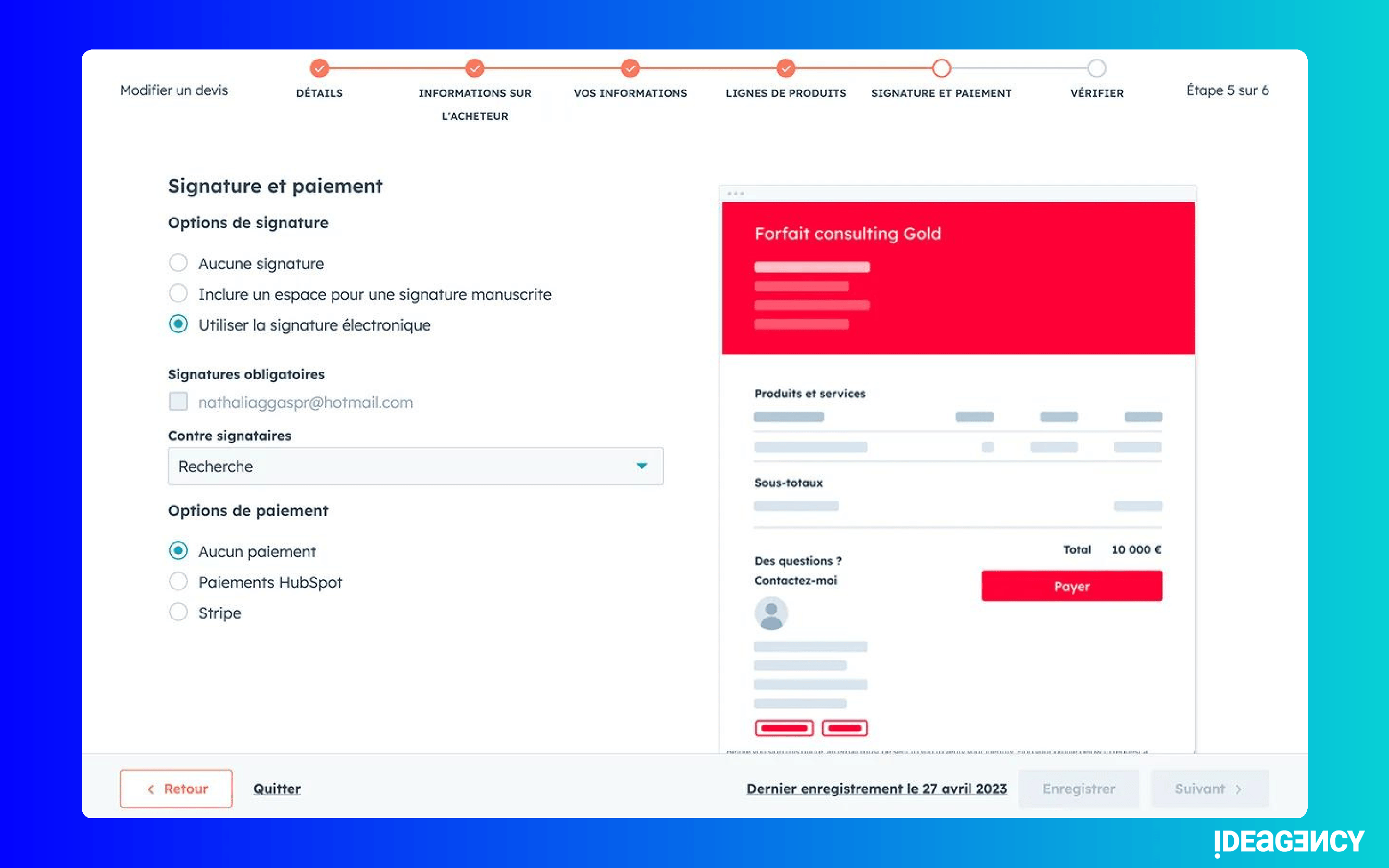Click the Enregistrer button
Viewport: 1389px width, 868px height.
coord(1079,789)
